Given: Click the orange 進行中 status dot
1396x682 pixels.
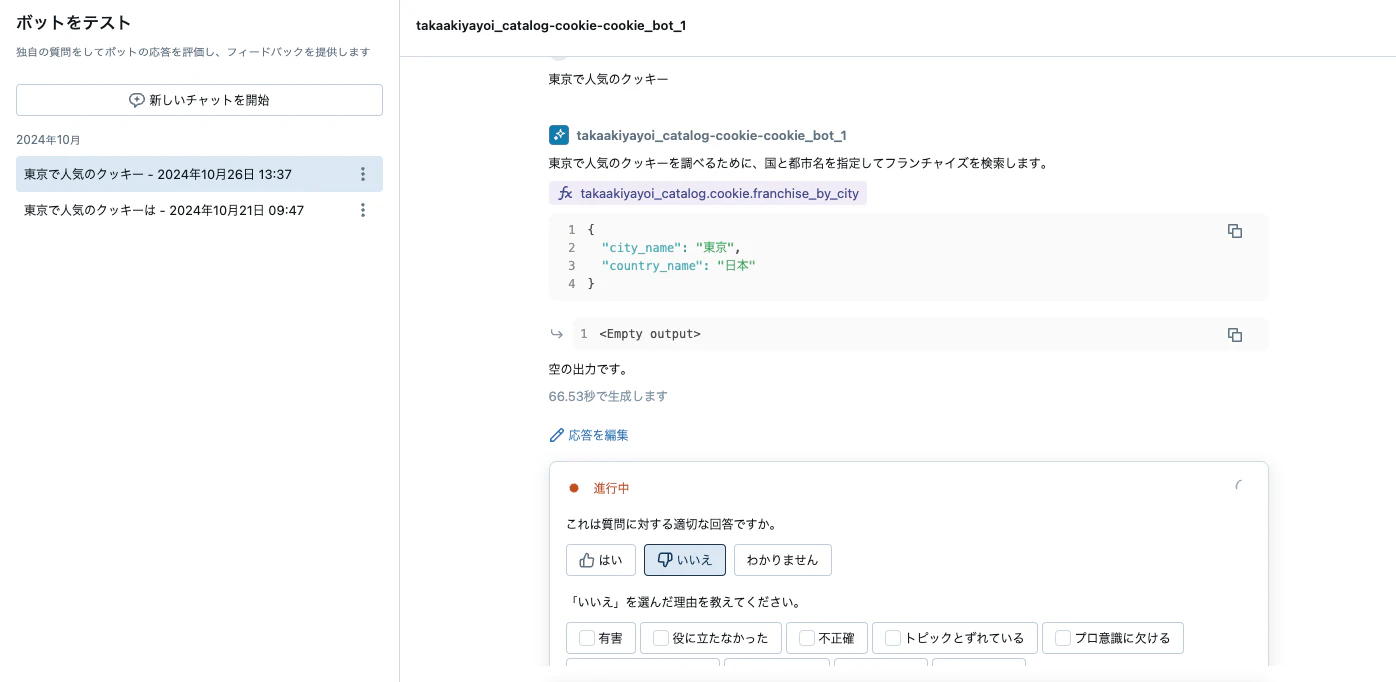Looking at the screenshot, I should pos(574,488).
